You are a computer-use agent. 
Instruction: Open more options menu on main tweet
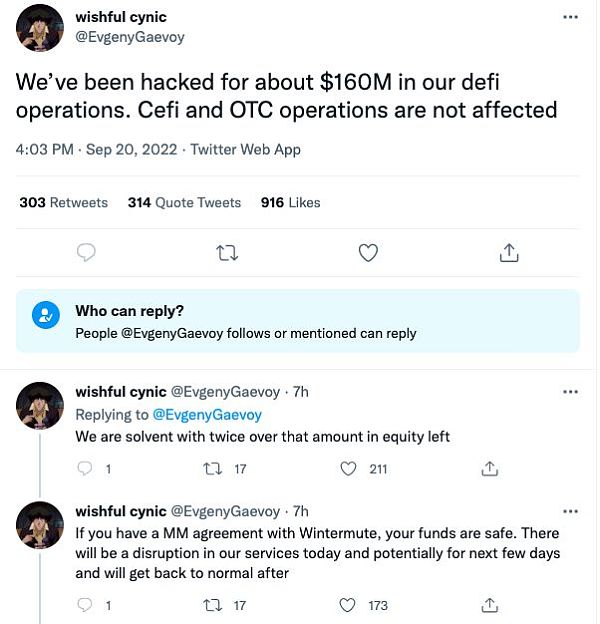pos(571,17)
